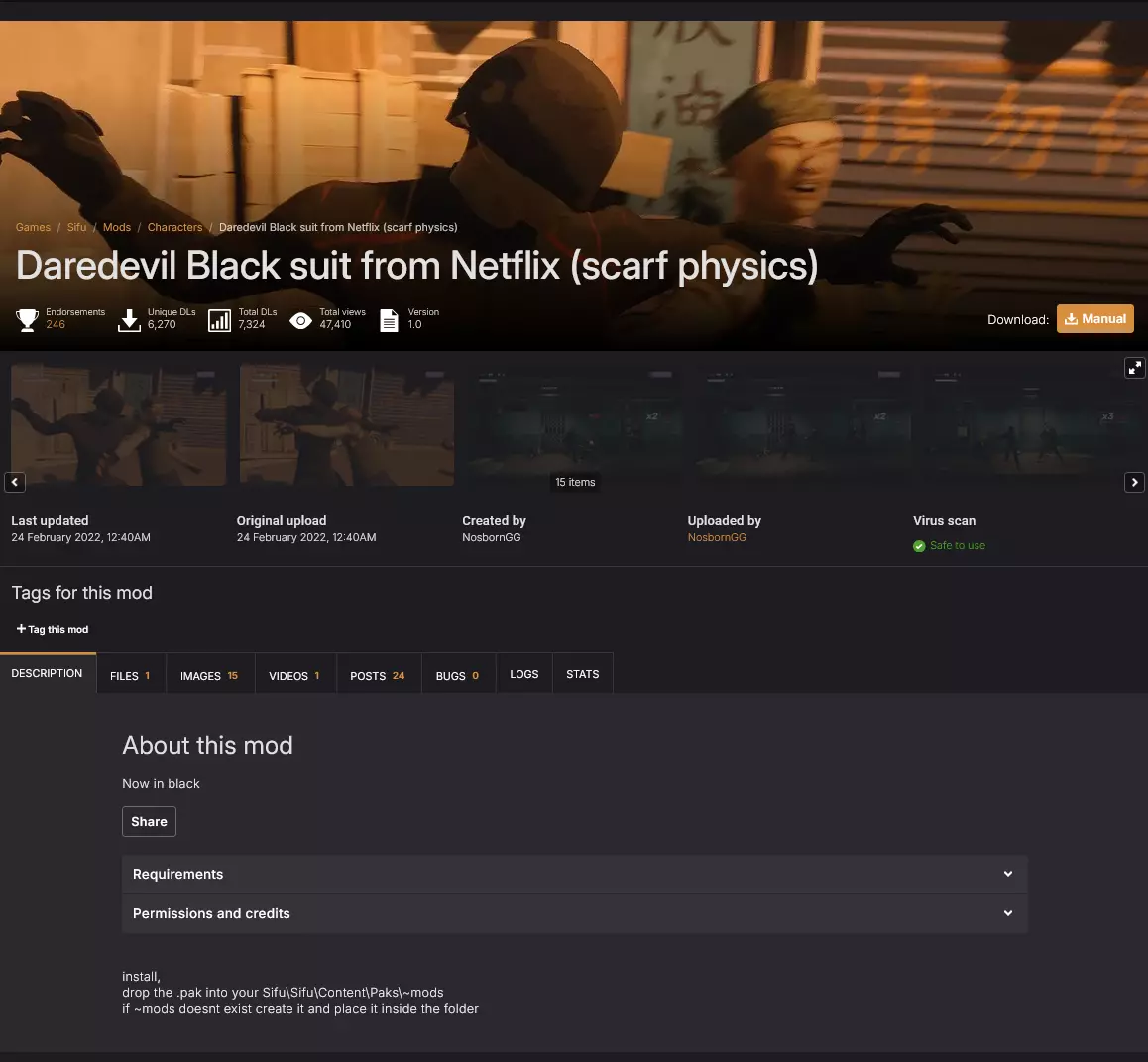The height and width of the screenshot is (1062, 1148).
Task: Click the Permissions and credits chevron arrow
Action: (x=1007, y=913)
